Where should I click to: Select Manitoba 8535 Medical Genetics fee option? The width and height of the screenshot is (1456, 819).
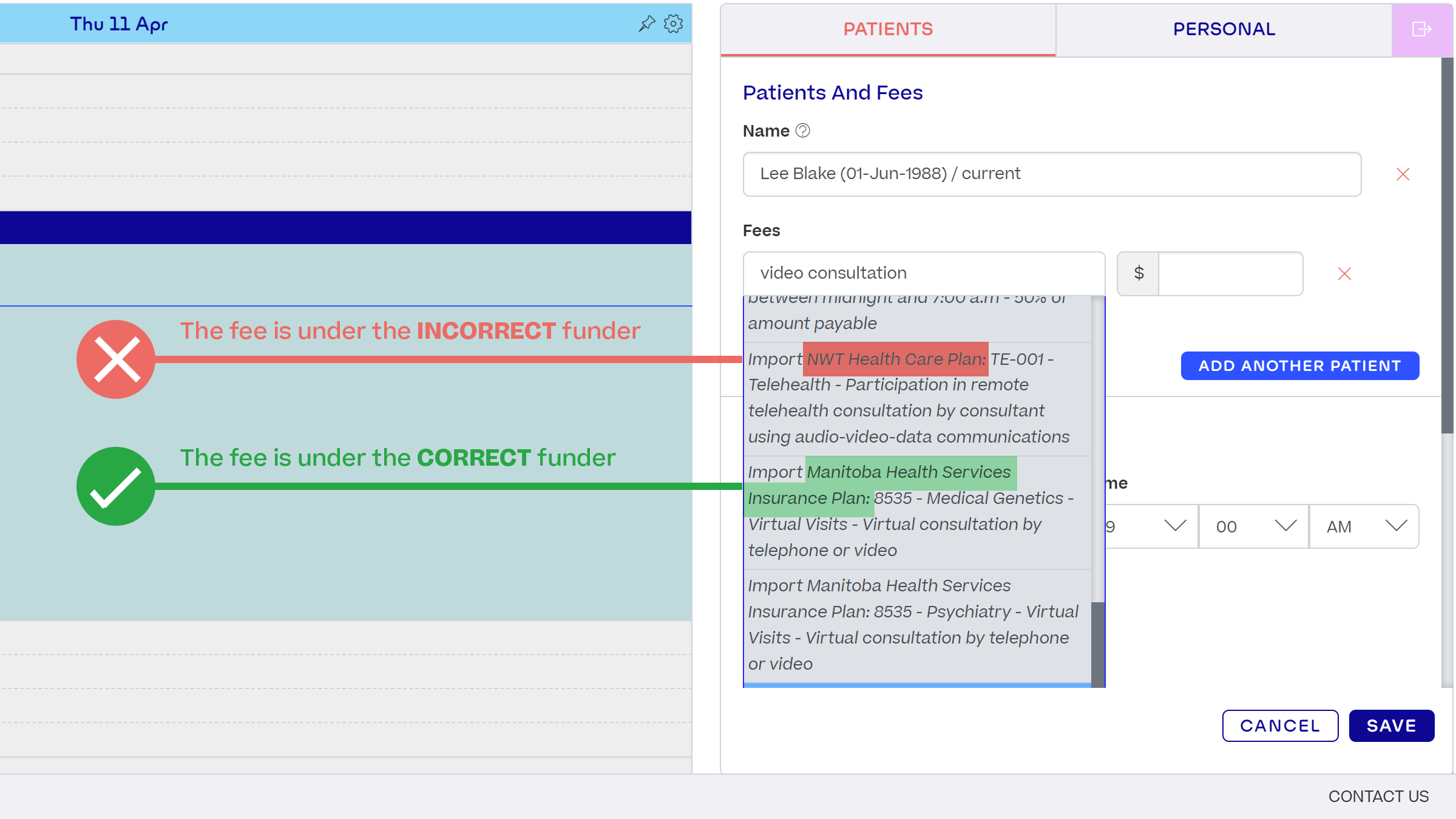click(x=917, y=512)
